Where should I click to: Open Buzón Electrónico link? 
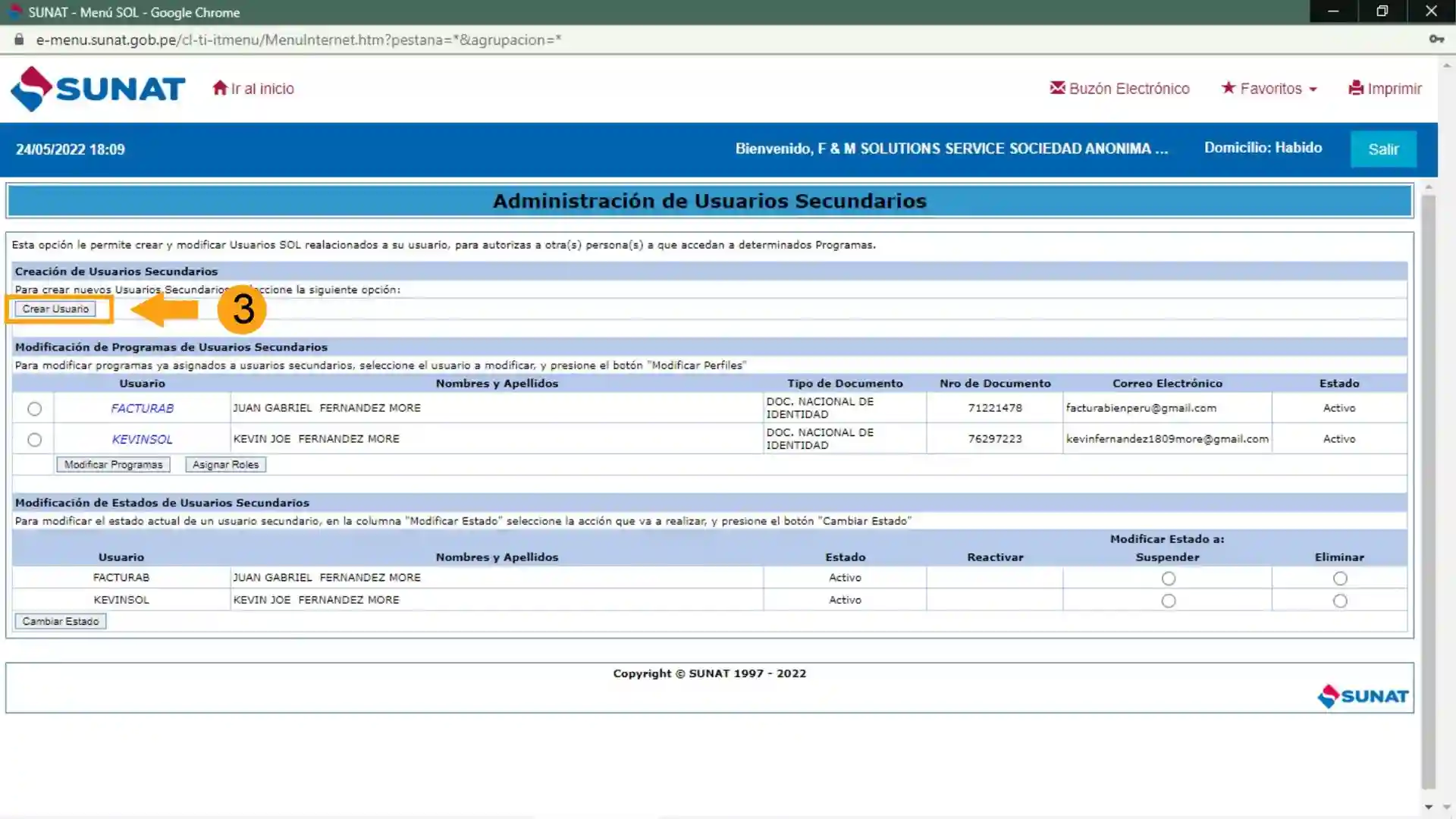coord(1129,89)
